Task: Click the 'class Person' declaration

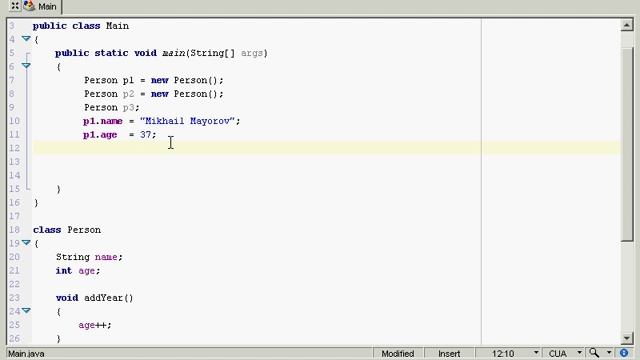Action: coord(67,230)
